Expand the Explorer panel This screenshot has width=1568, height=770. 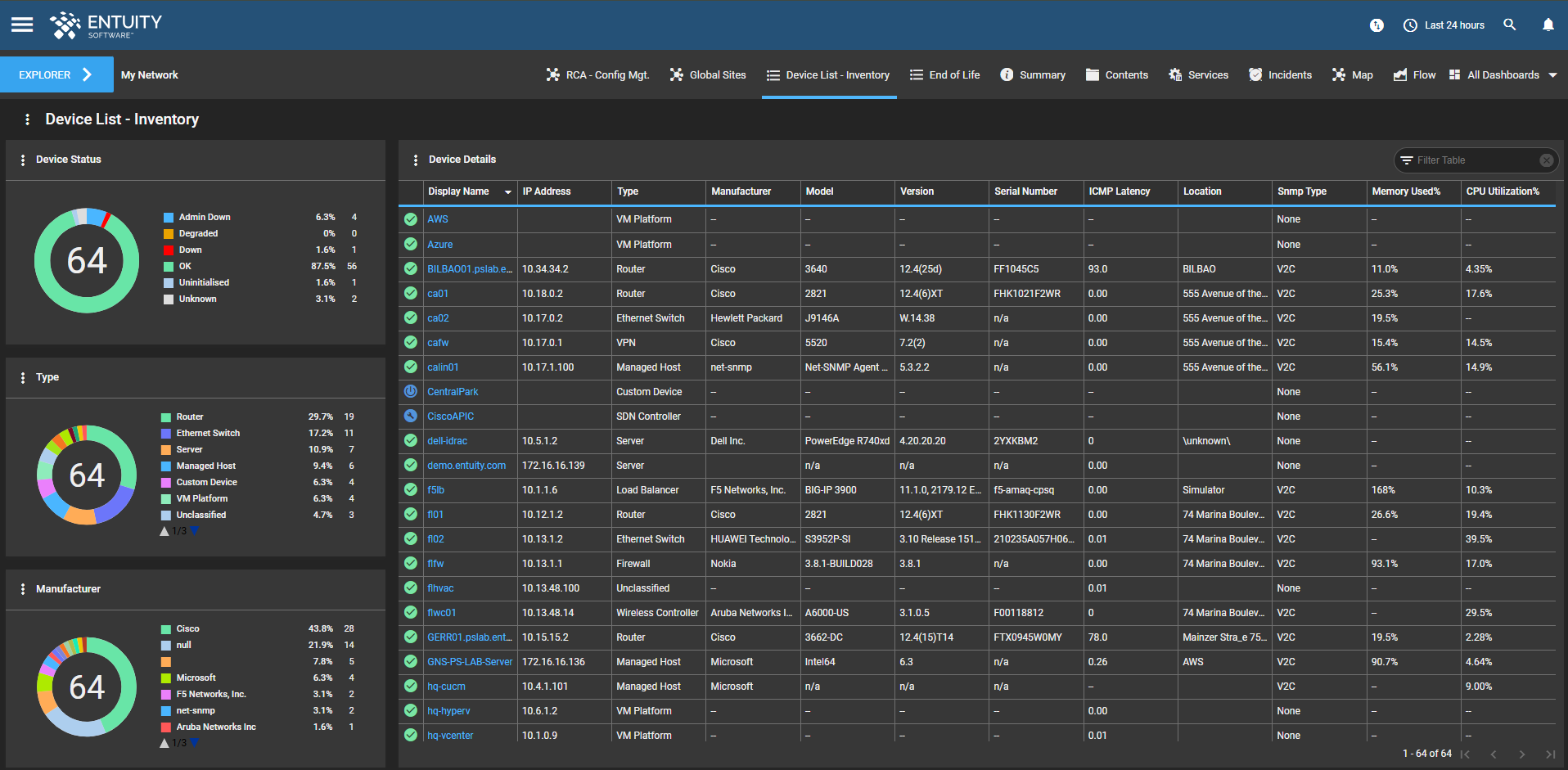pos(56,74)
